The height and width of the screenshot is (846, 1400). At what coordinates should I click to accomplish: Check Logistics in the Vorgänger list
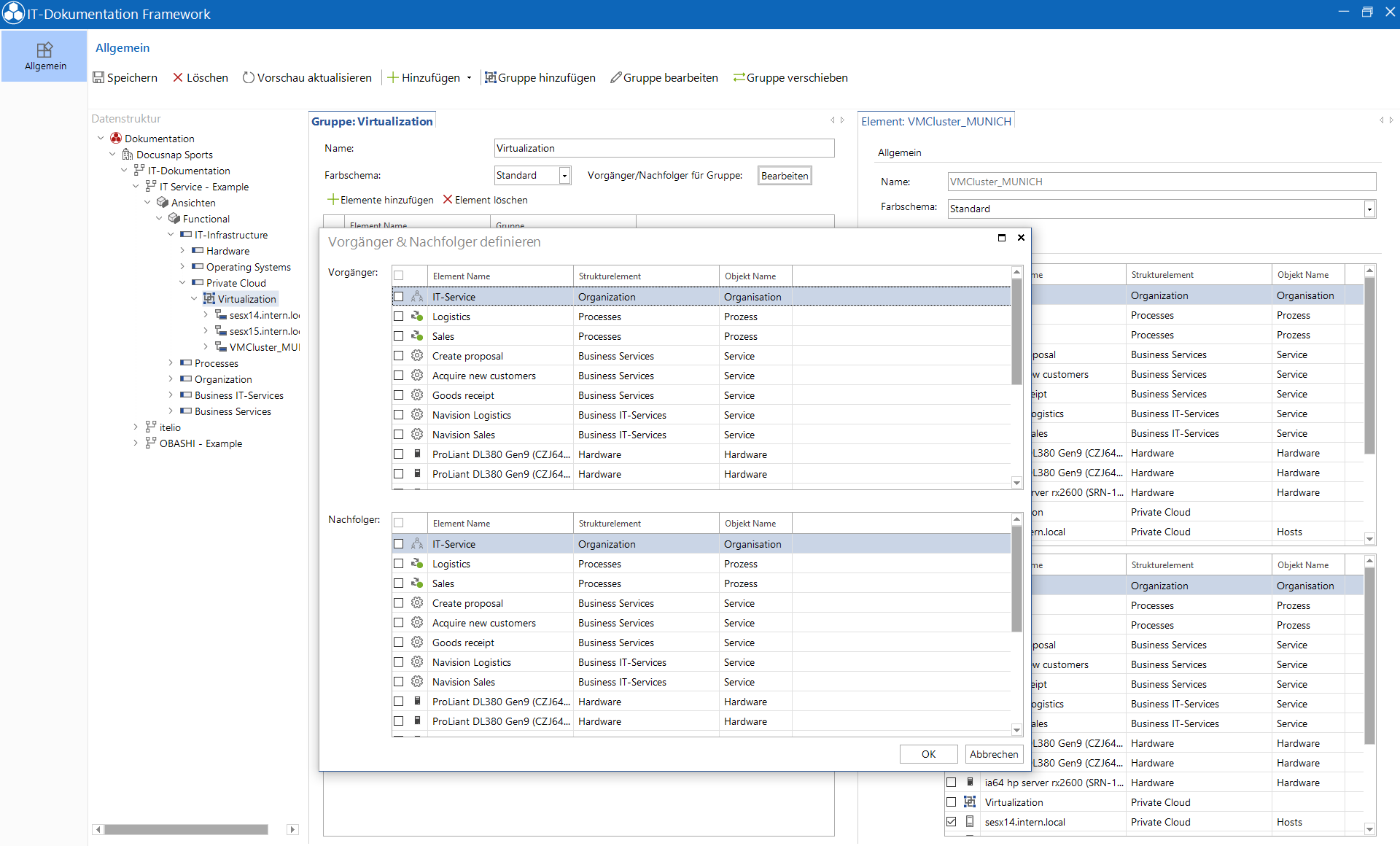(398, 317)
